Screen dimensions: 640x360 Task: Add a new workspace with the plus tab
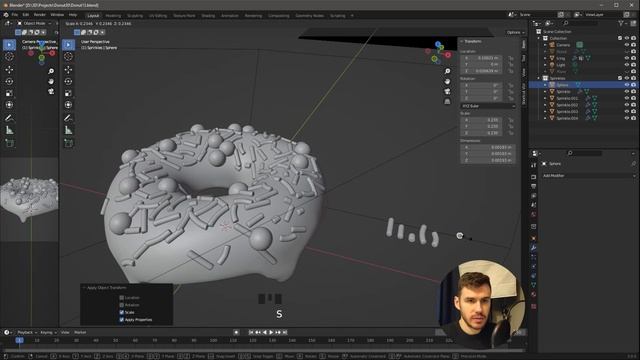[x=352, y=16]
